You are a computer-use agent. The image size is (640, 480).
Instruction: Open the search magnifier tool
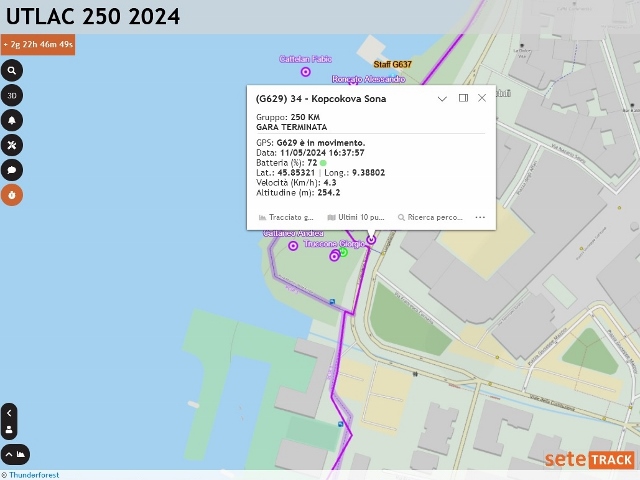coord(12,70)
